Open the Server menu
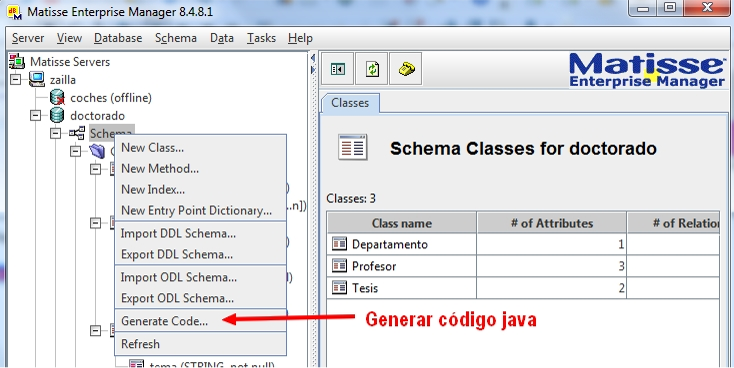 28,38
